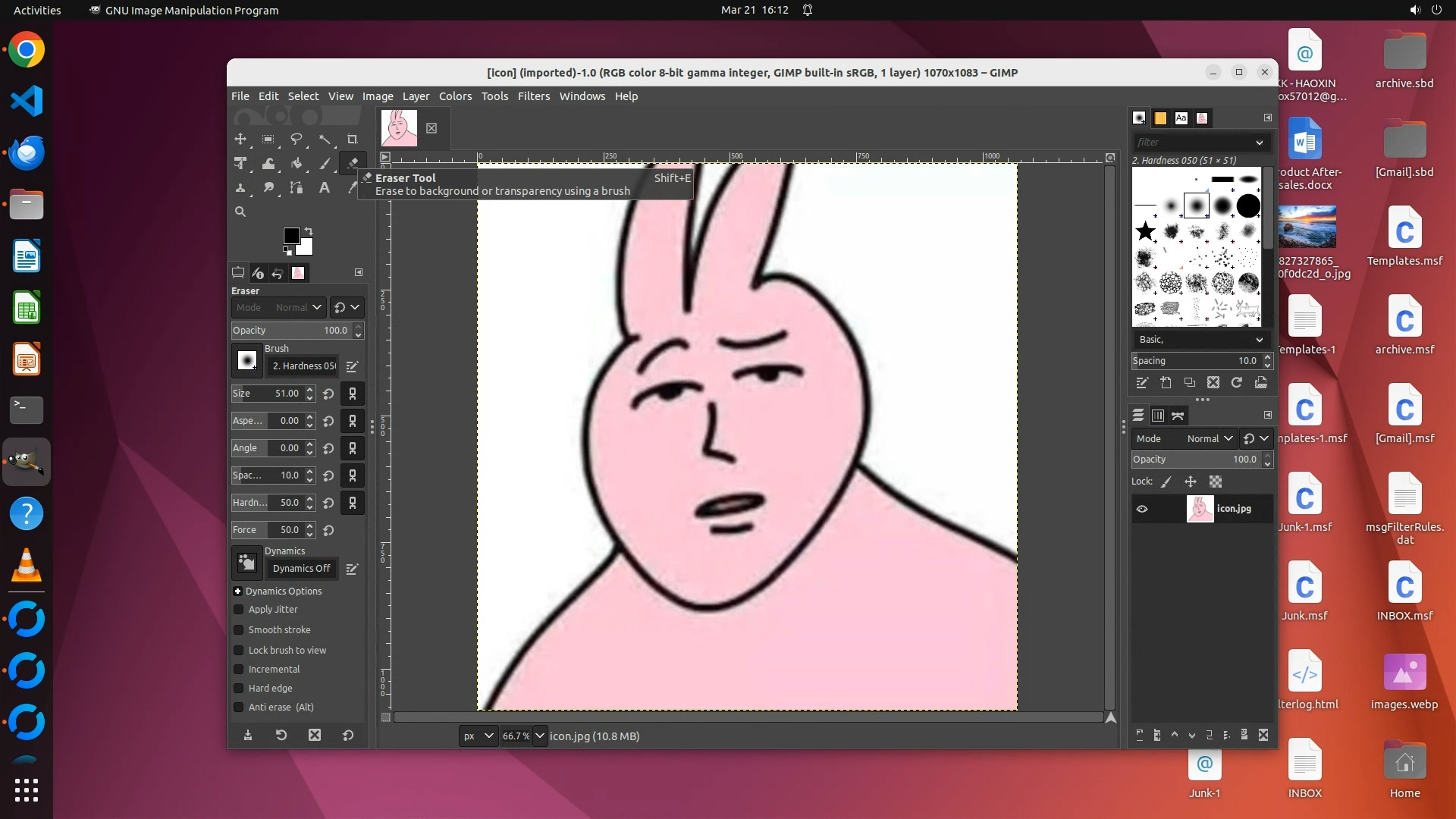Open the Filters menu
The width and height of the screenshot is (1456, 819).
point(533,96)
